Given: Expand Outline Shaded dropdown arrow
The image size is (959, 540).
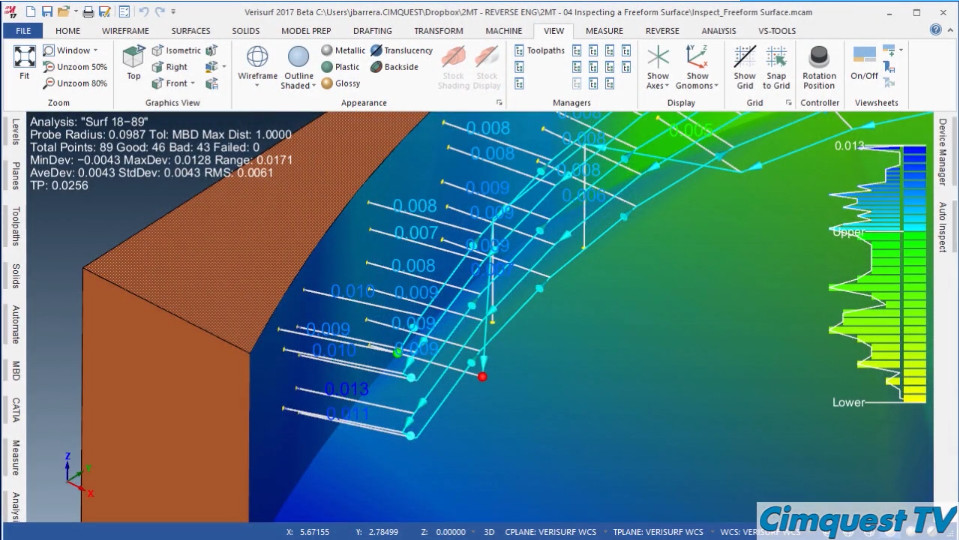Looking at the screenshot, I should 314,86.
